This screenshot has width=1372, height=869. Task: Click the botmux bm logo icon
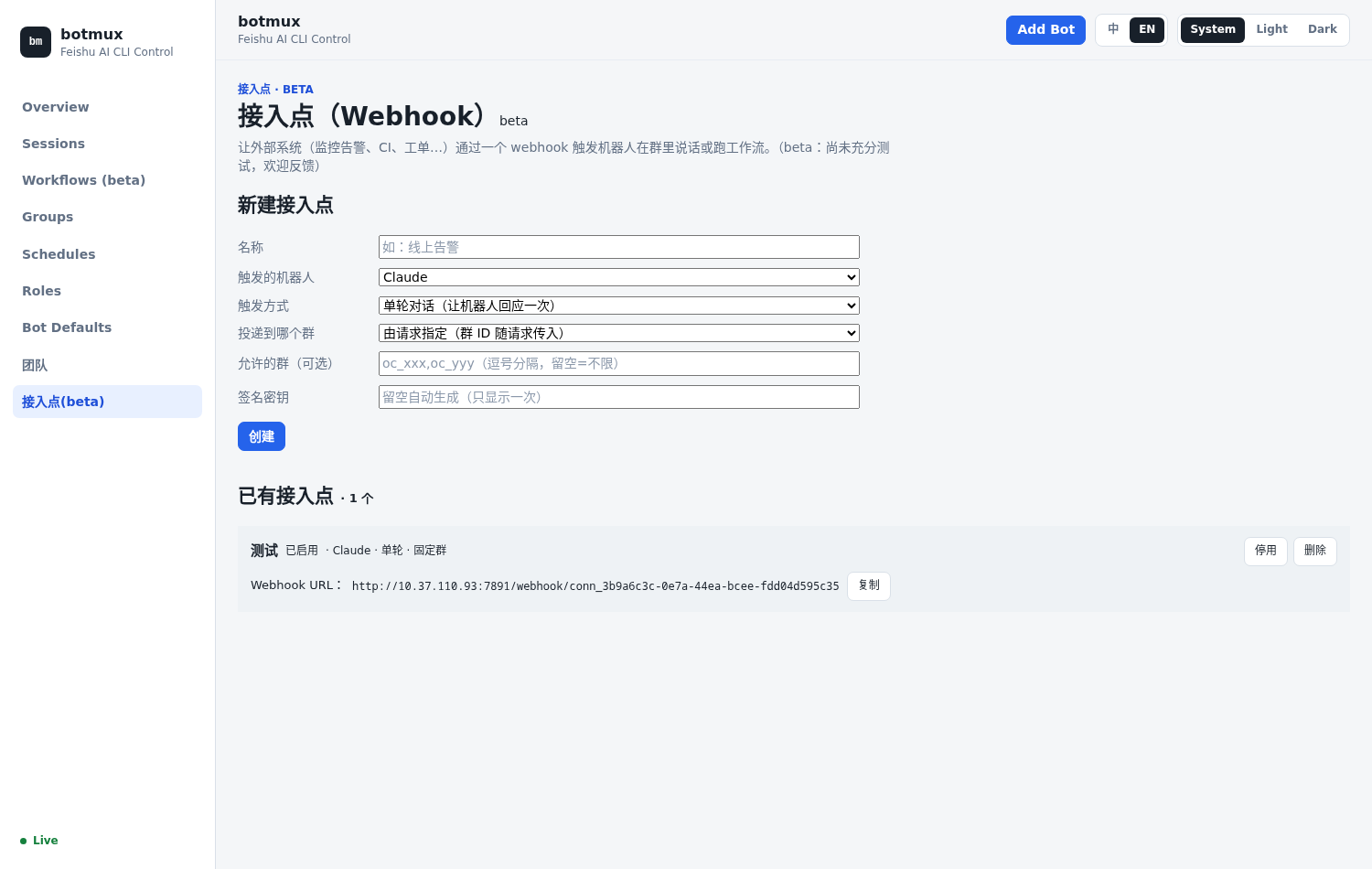36,42
